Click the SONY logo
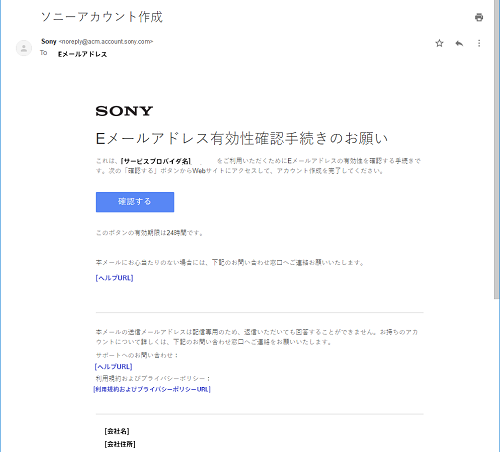The image size is (500, 452). pos(124,111)
